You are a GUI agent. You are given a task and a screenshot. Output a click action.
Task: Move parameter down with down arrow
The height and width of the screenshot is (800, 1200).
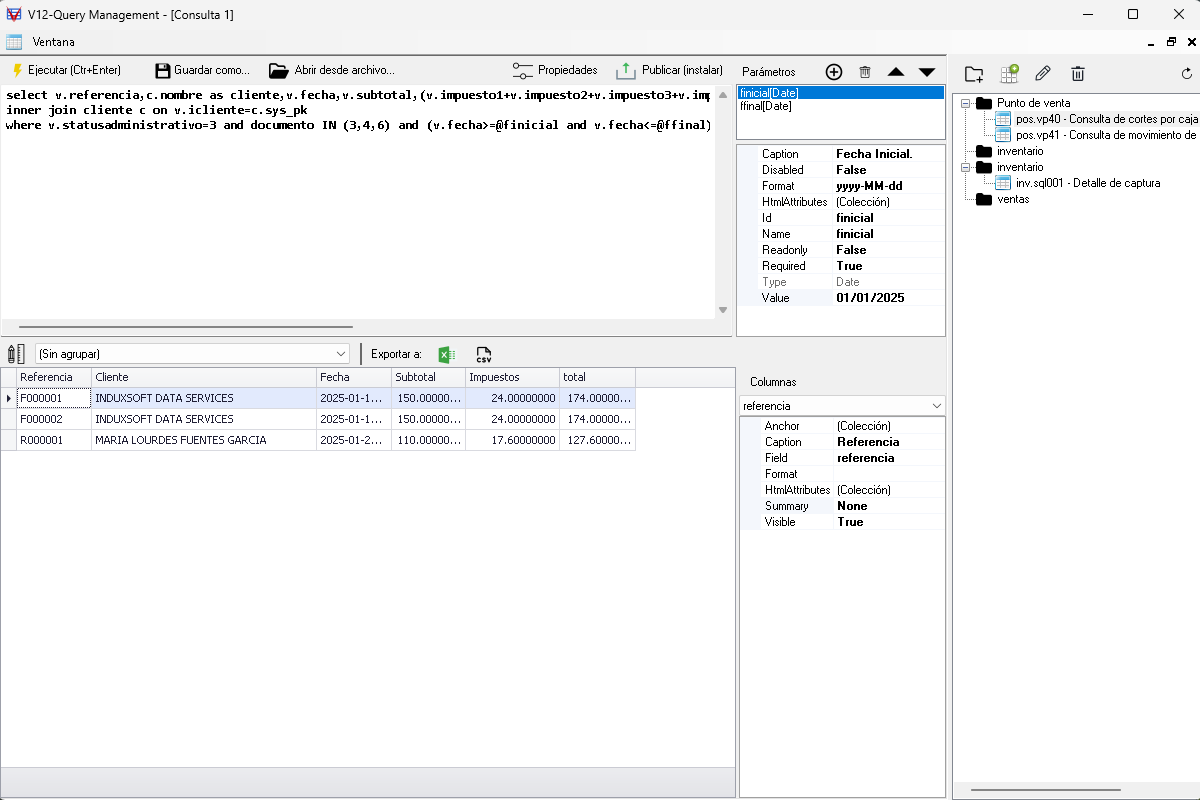927,72
